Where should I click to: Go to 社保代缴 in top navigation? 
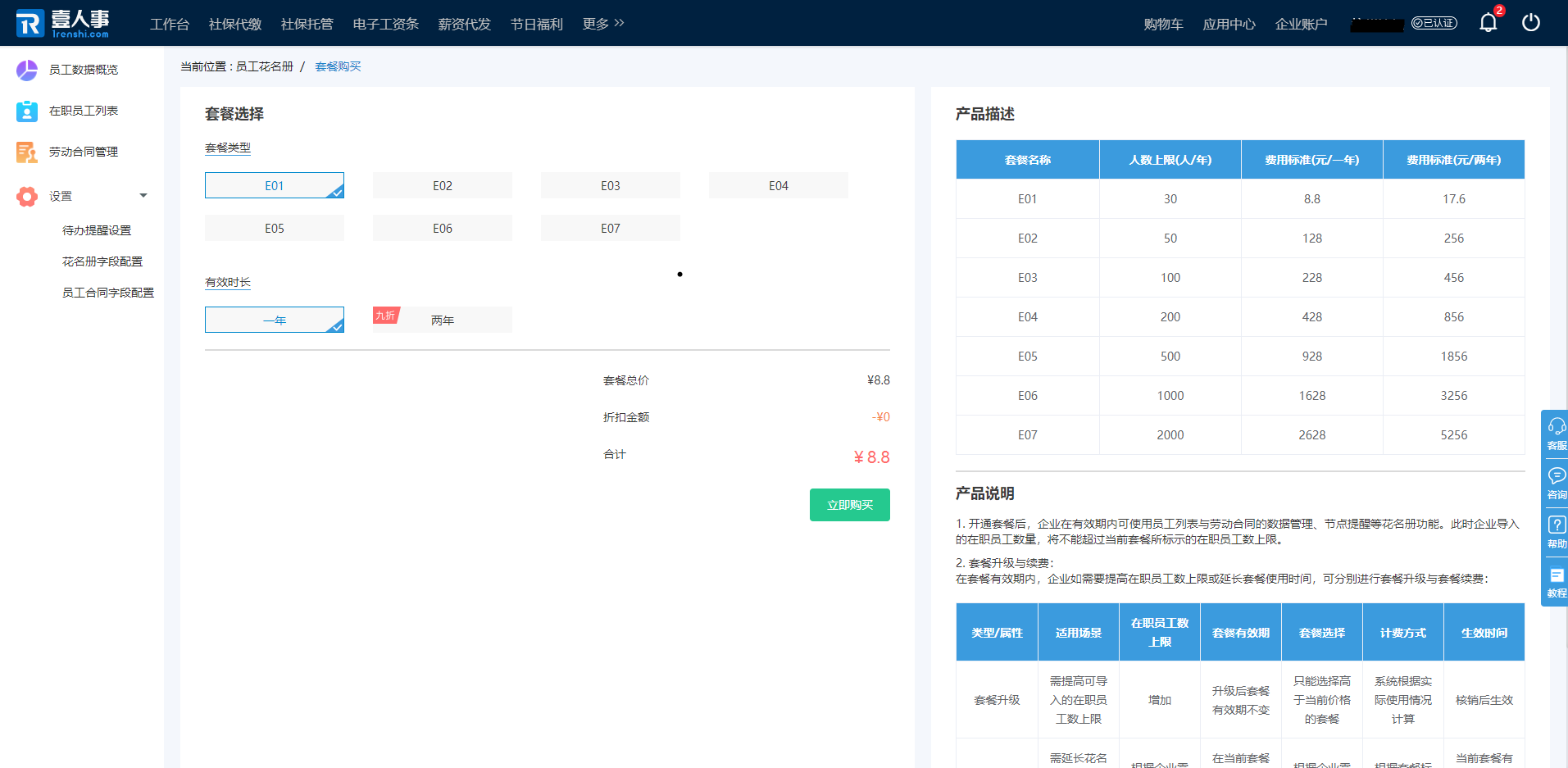click(x=235, y=25)
